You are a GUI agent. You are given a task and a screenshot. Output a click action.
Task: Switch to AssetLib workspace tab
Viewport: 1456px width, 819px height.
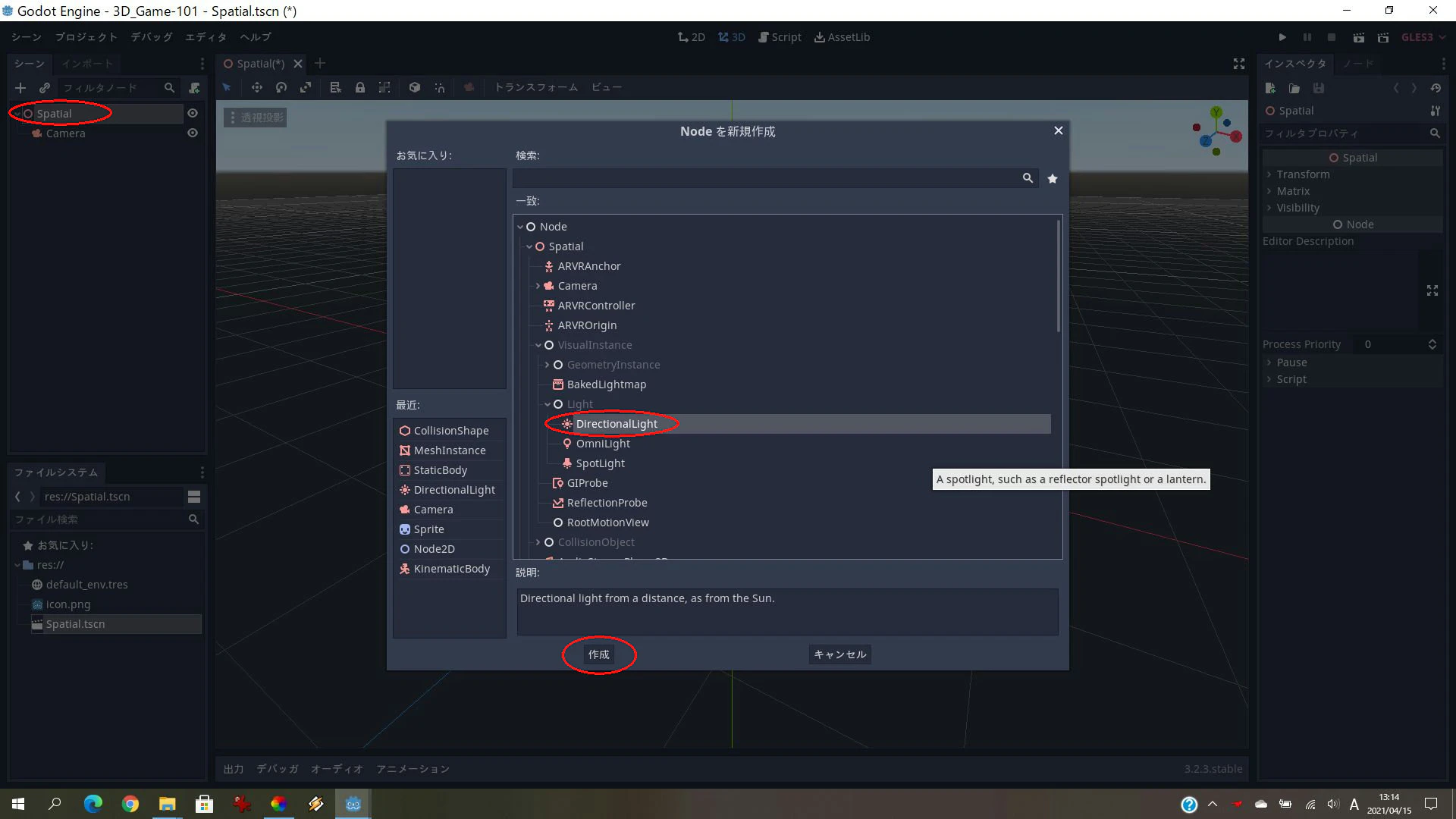point(842,37)
